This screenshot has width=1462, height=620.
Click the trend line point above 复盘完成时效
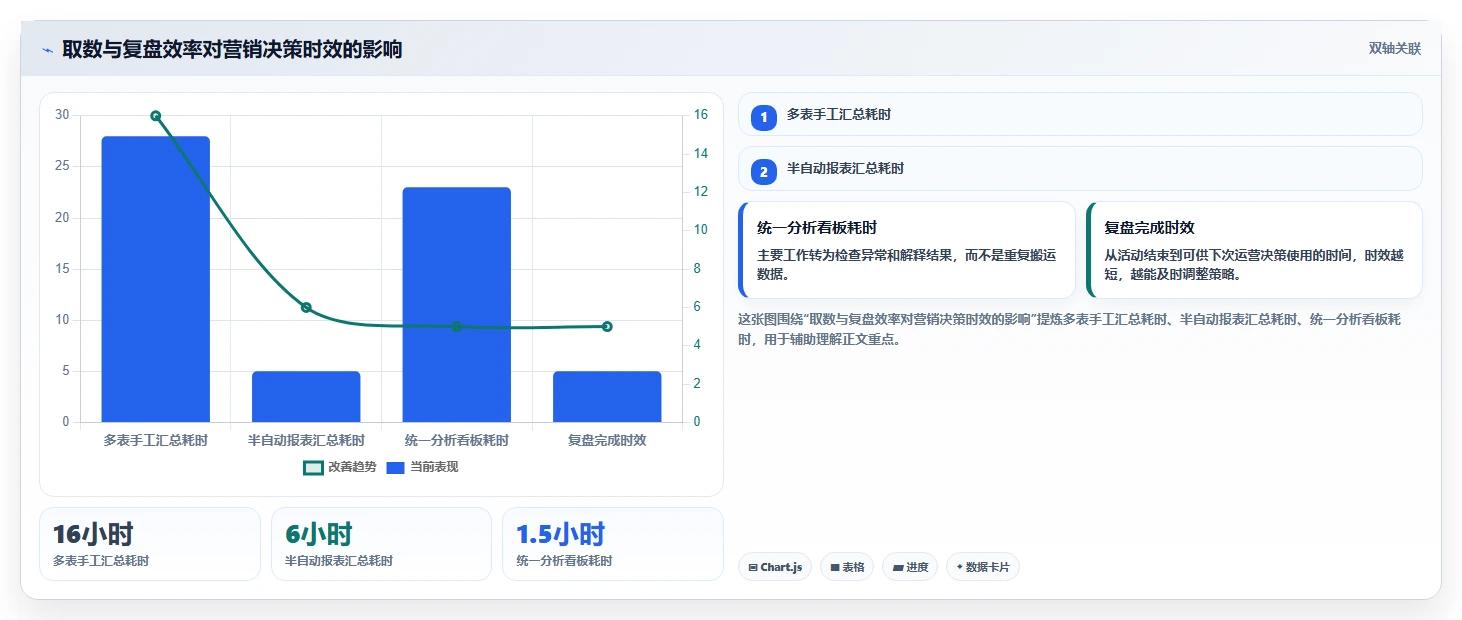(607, 327)
